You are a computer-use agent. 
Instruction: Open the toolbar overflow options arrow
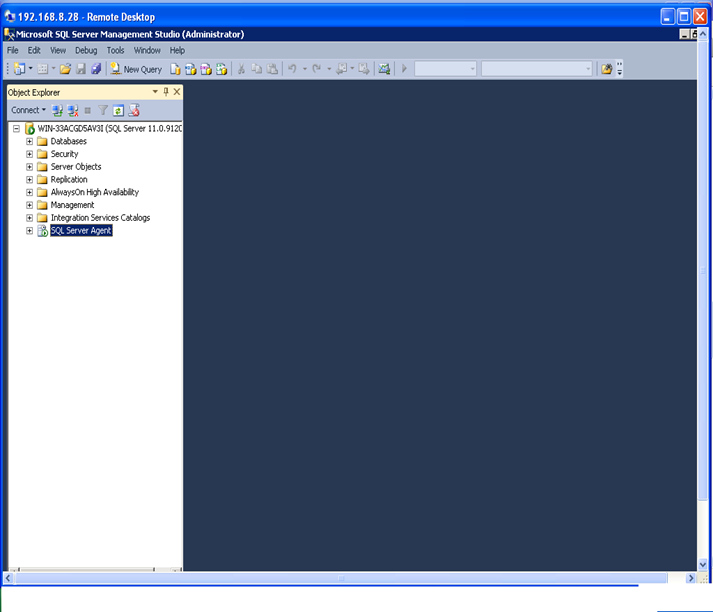pyautogui.click(x=619, y=69)
